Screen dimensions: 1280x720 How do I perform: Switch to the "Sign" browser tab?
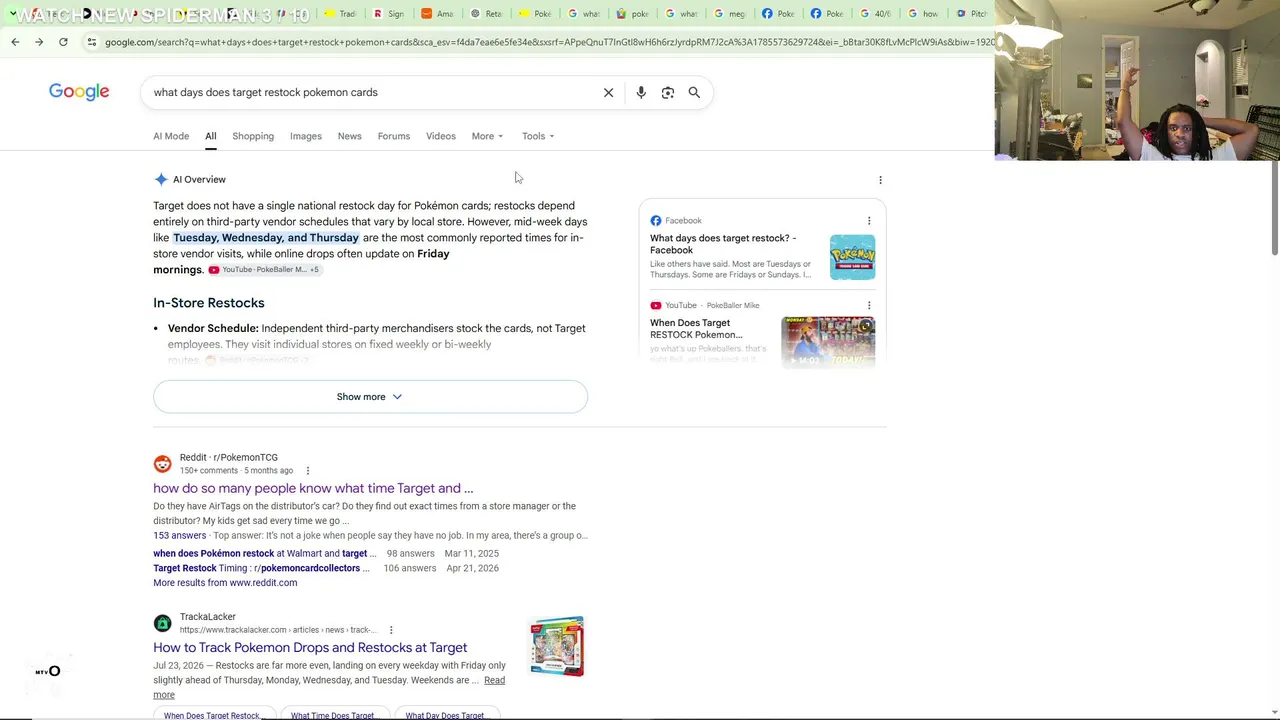388,14
